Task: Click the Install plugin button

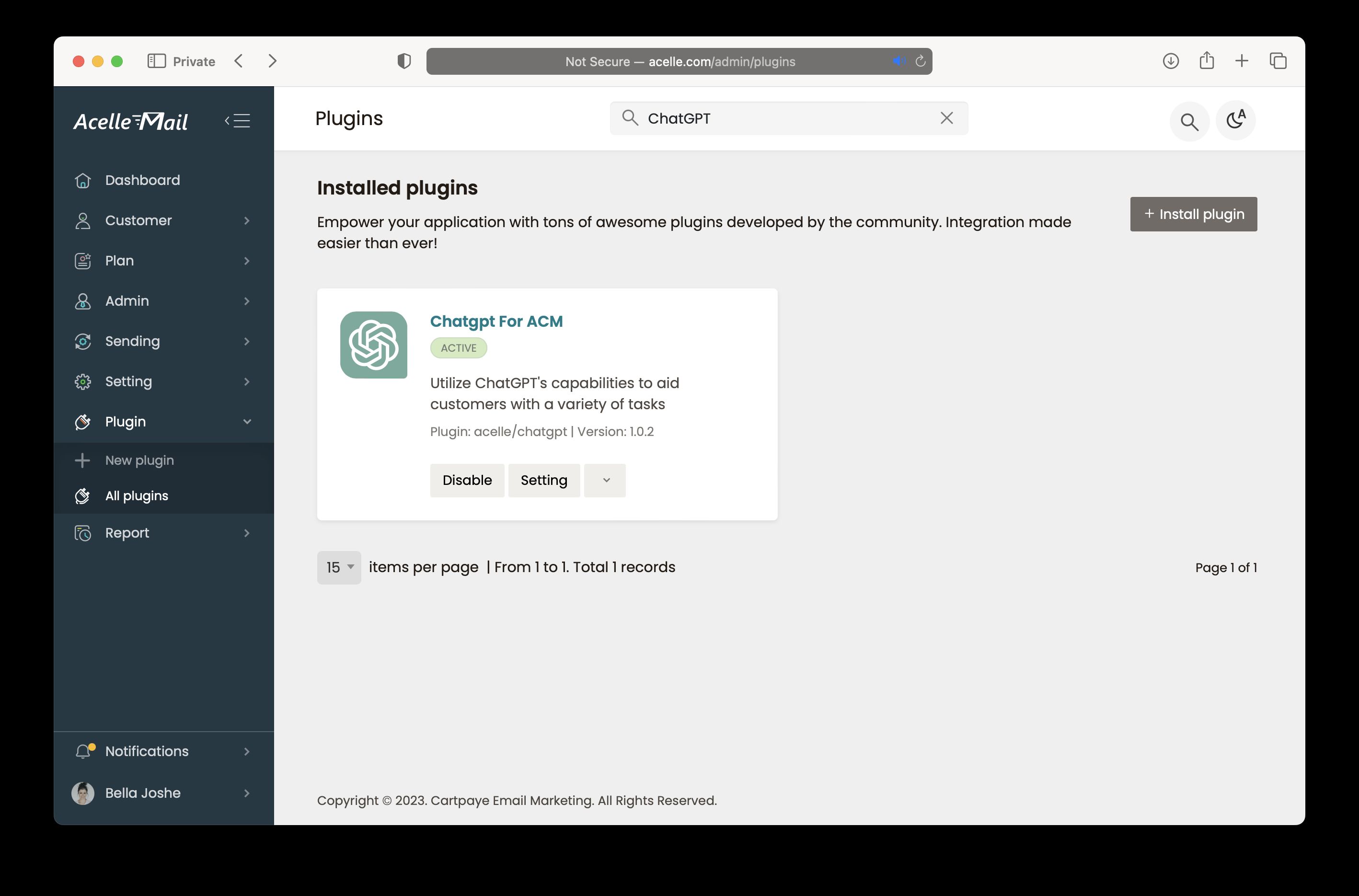Action: (1193, 214)
